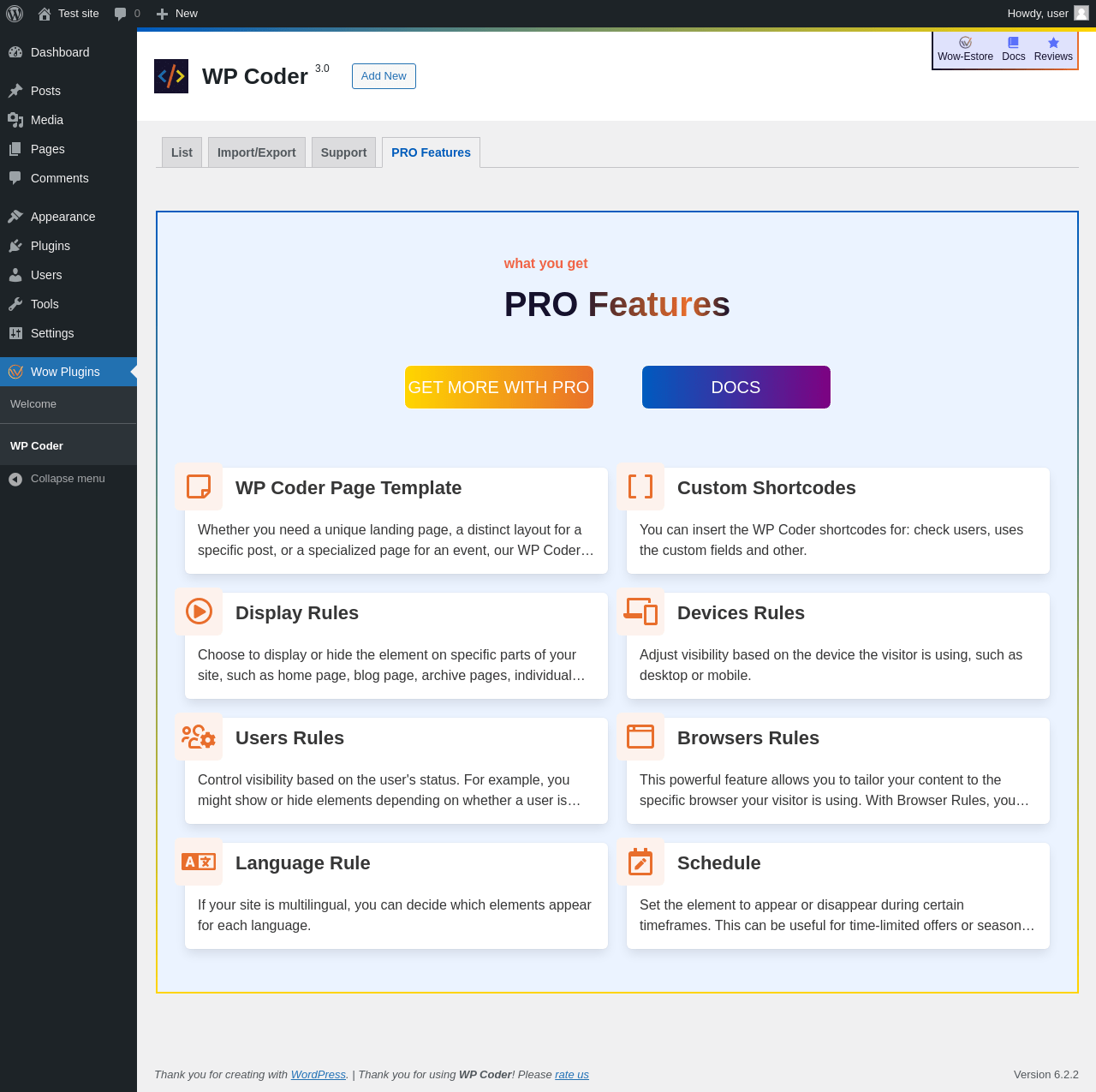Click the Display Rules play icon
1096x1092 pixels.
(x=199, y=612)
